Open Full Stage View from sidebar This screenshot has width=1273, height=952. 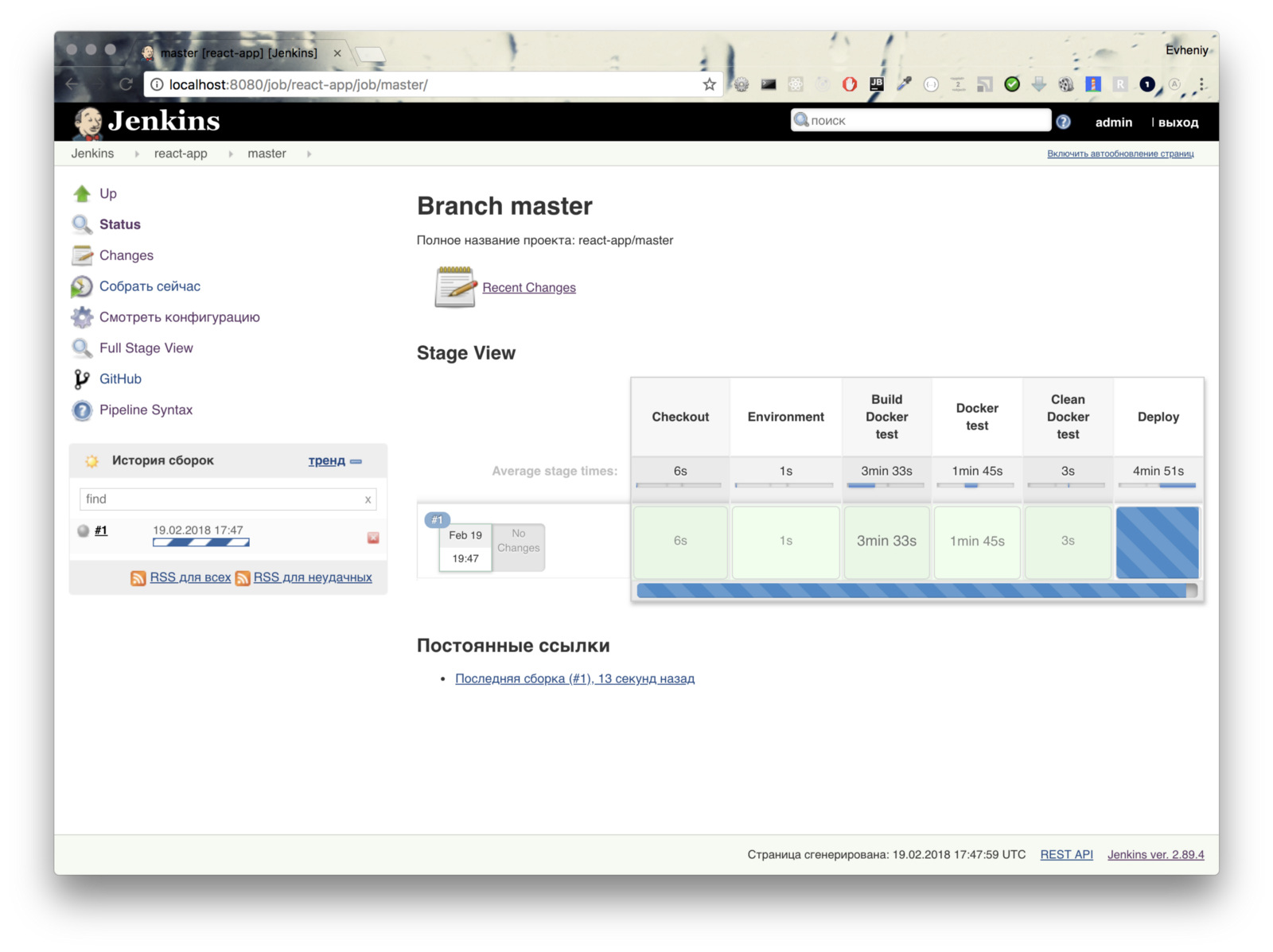pyautogui.click(x=146, y=348)
